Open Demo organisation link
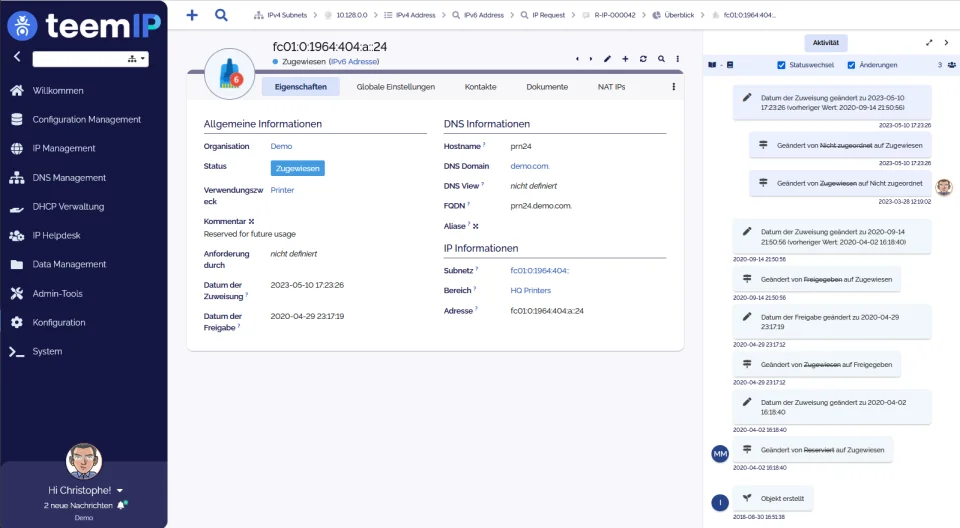This screenshot has height=528, width=960. point(281,146)
